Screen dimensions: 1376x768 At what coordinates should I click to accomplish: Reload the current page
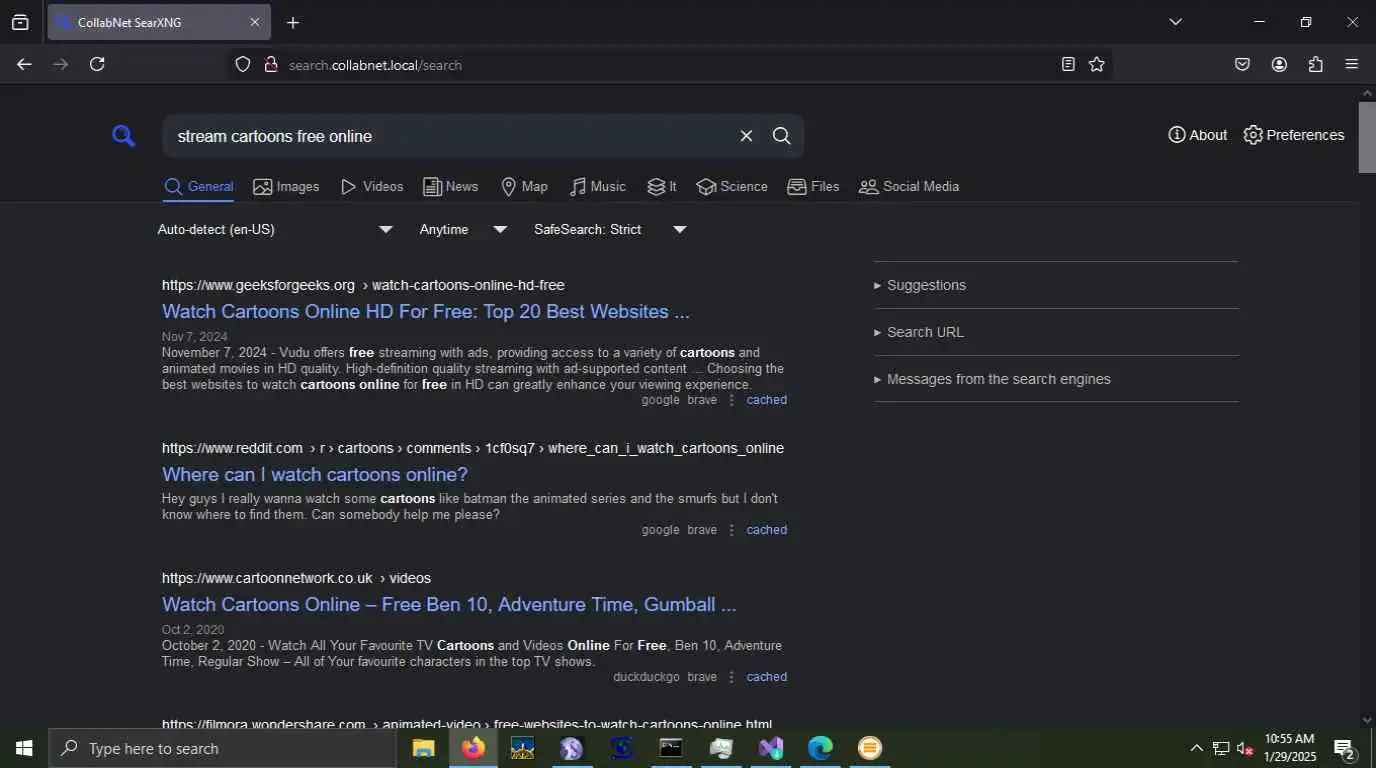(x=97, y=64)
